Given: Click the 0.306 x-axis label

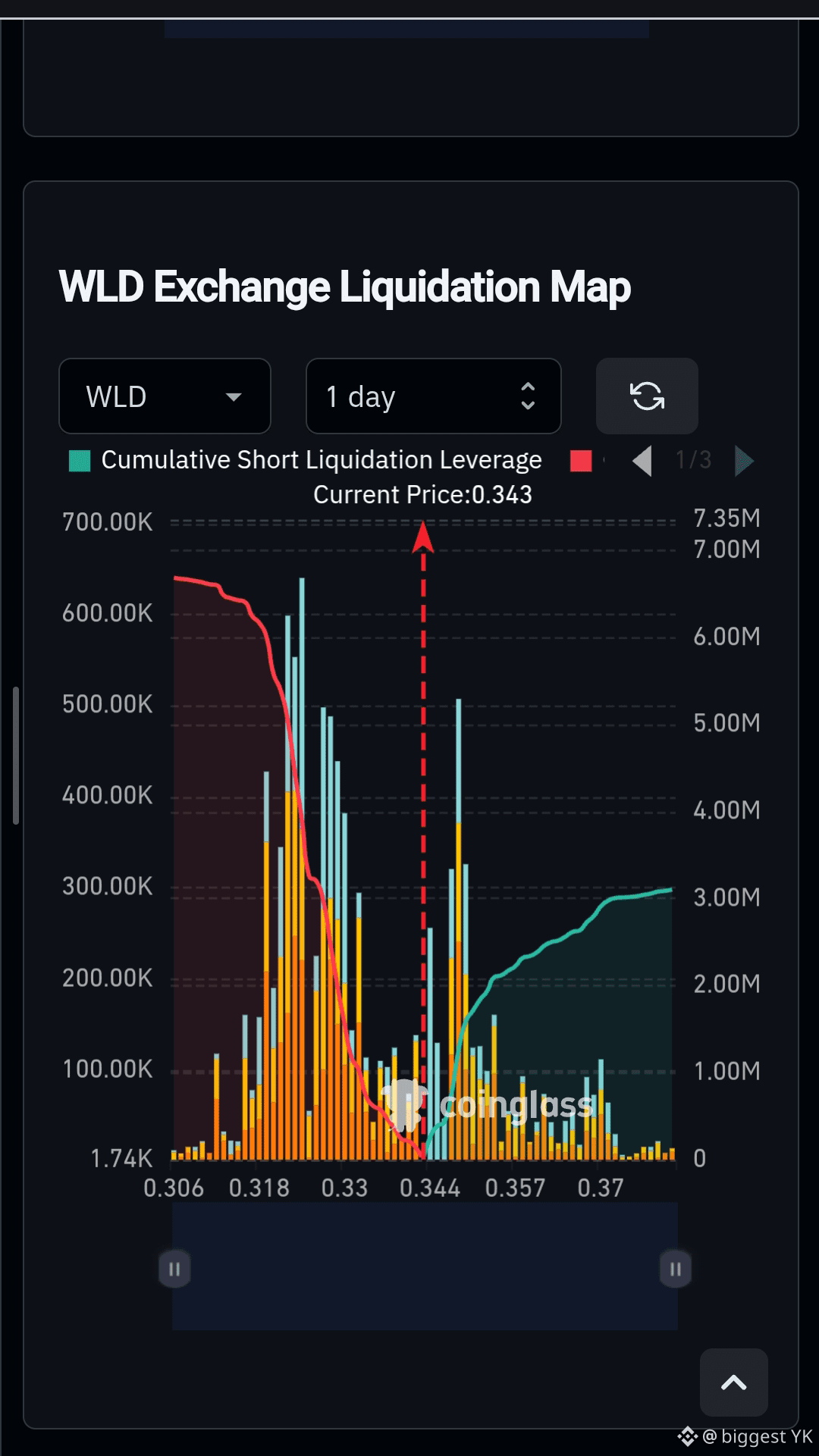Looking at the screenshot, I should pyautogui.click(x=174, y=1188).
